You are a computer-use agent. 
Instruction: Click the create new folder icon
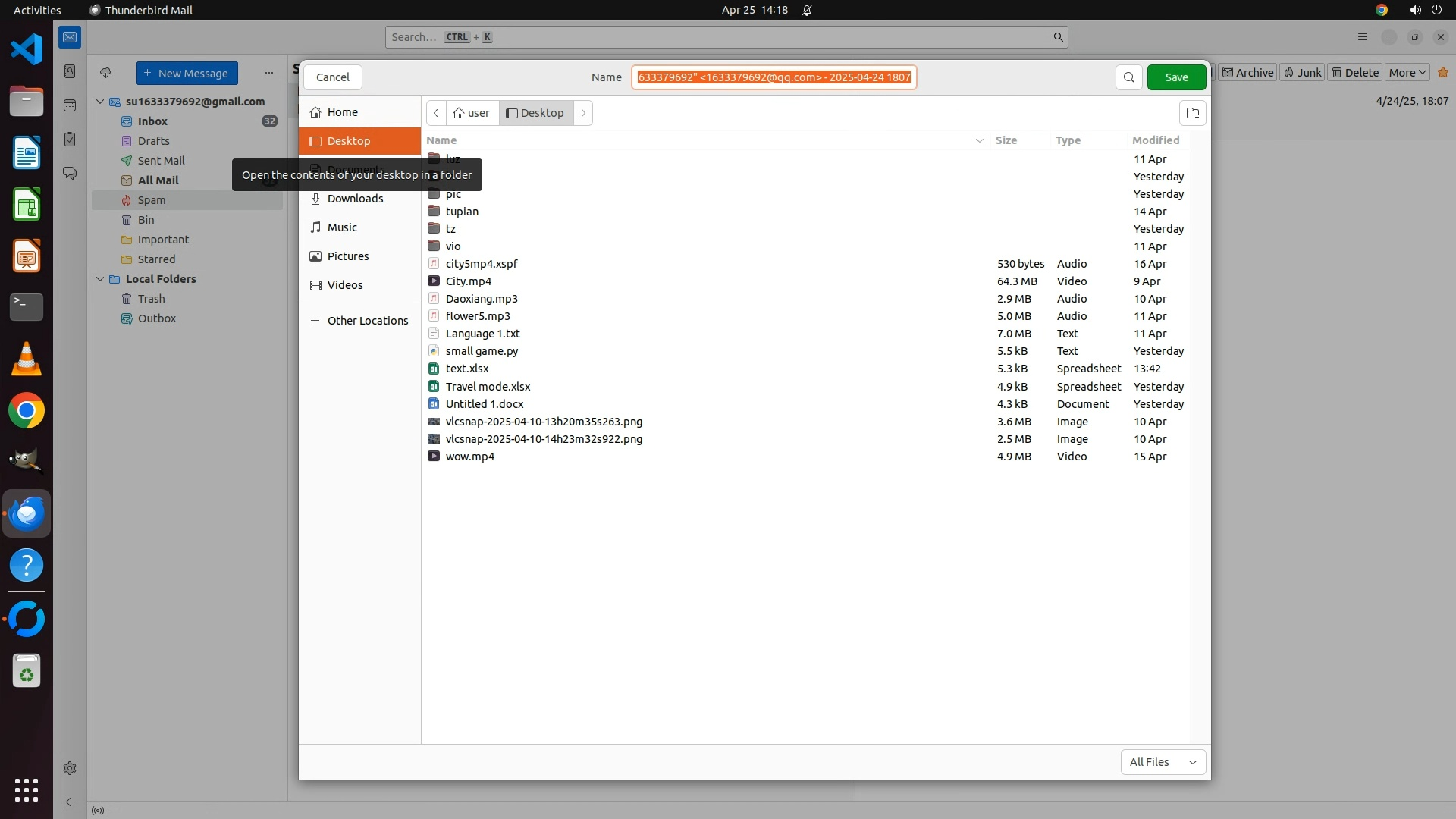1192,114
